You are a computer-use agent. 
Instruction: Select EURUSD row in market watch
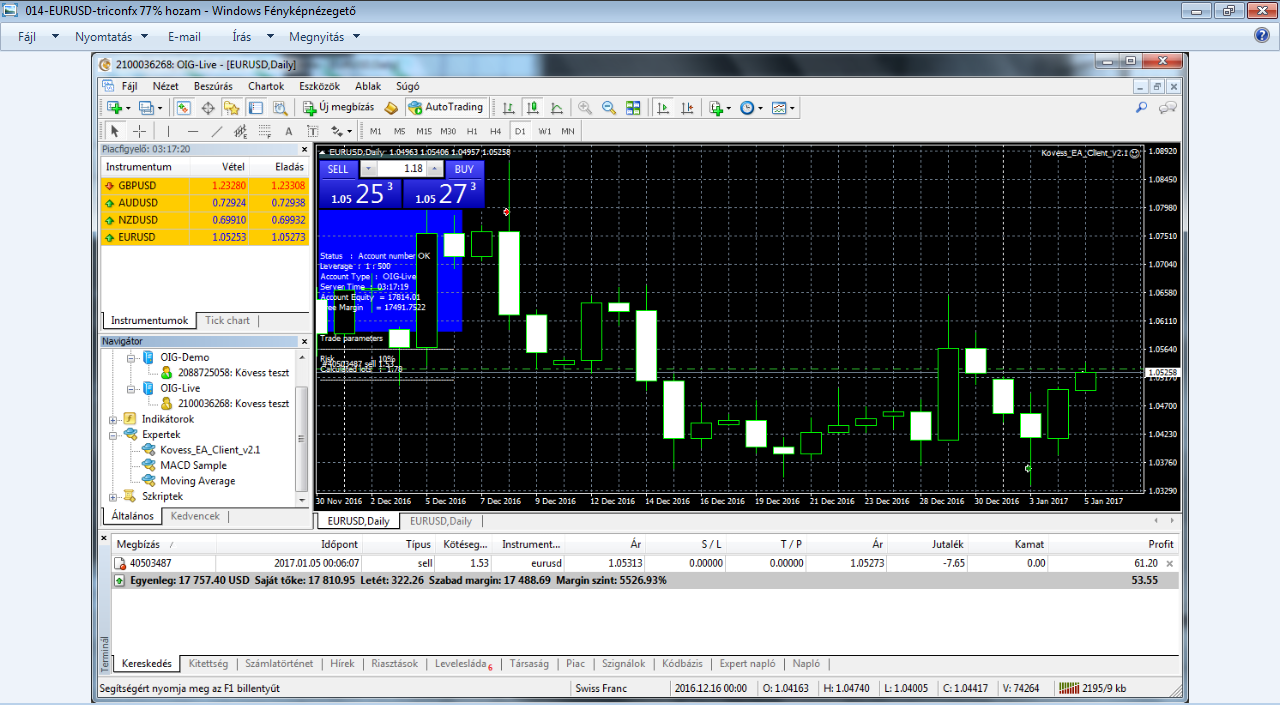138,237
